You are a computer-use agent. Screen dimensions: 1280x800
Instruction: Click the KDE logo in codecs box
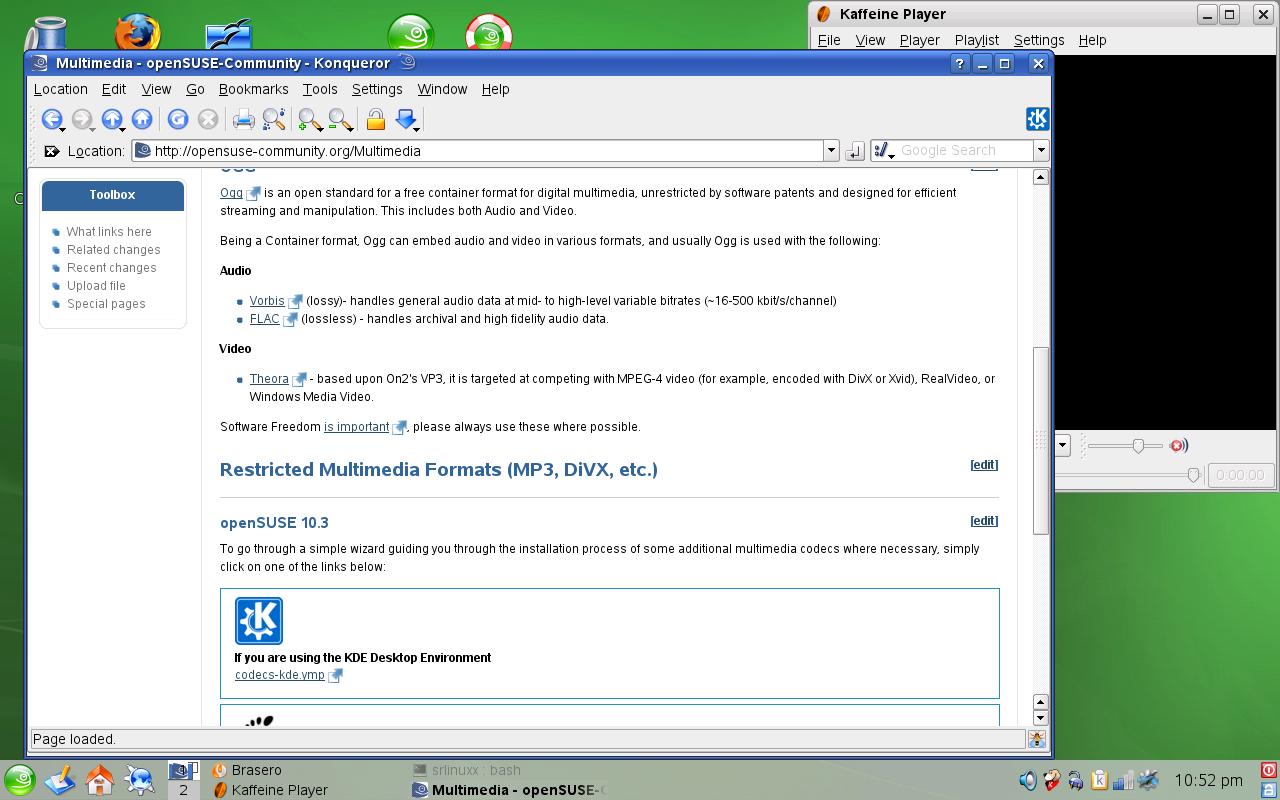259,621
